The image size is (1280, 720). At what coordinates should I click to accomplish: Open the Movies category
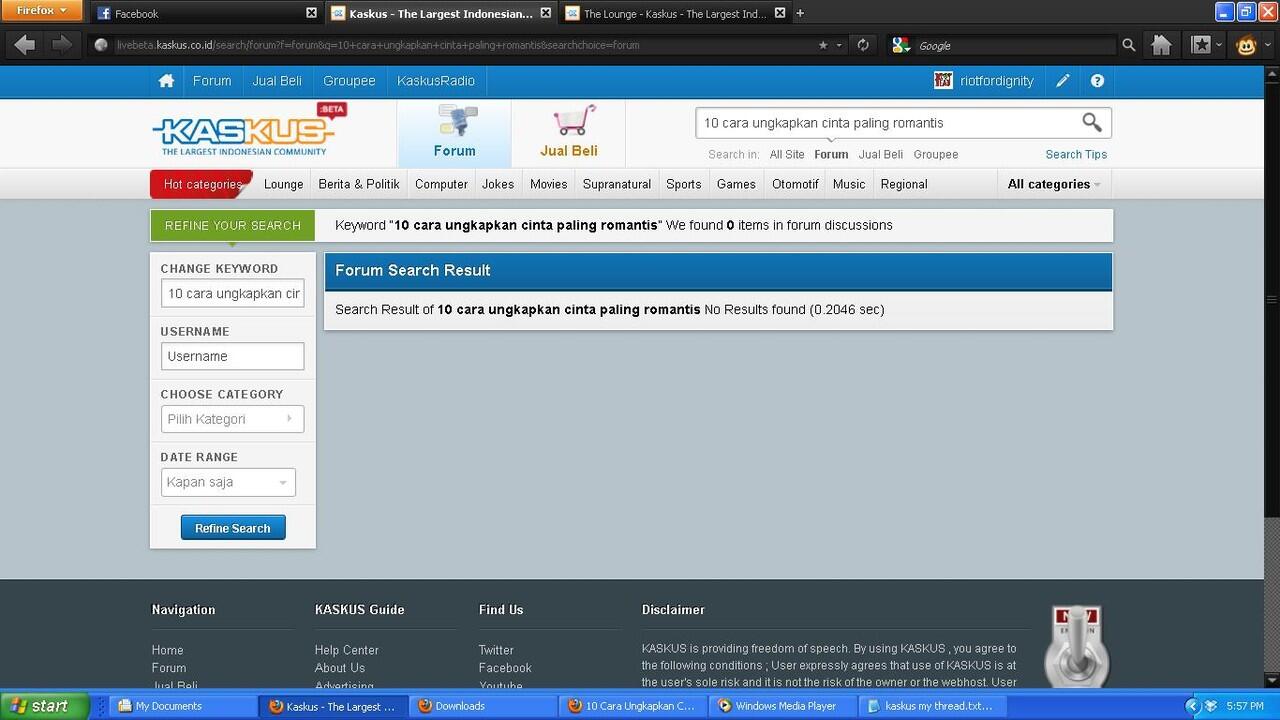(x=549, y=184)
